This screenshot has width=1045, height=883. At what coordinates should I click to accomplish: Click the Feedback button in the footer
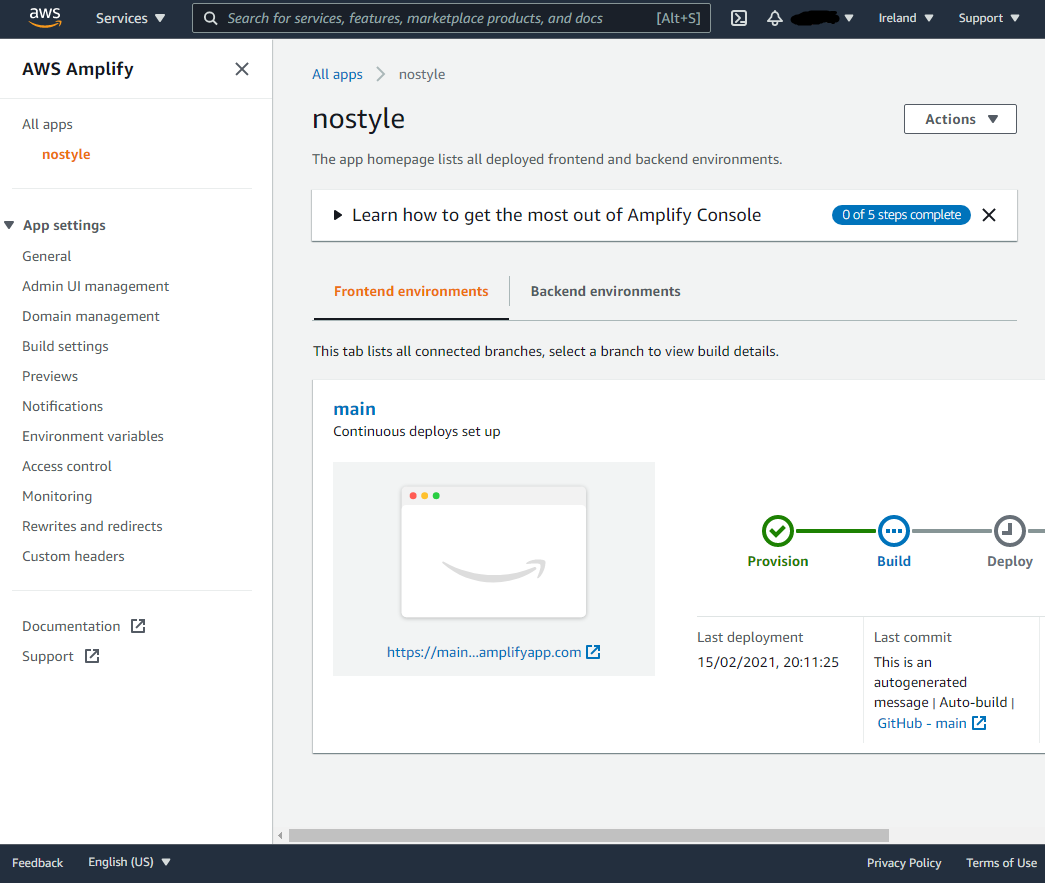(37, 863)
